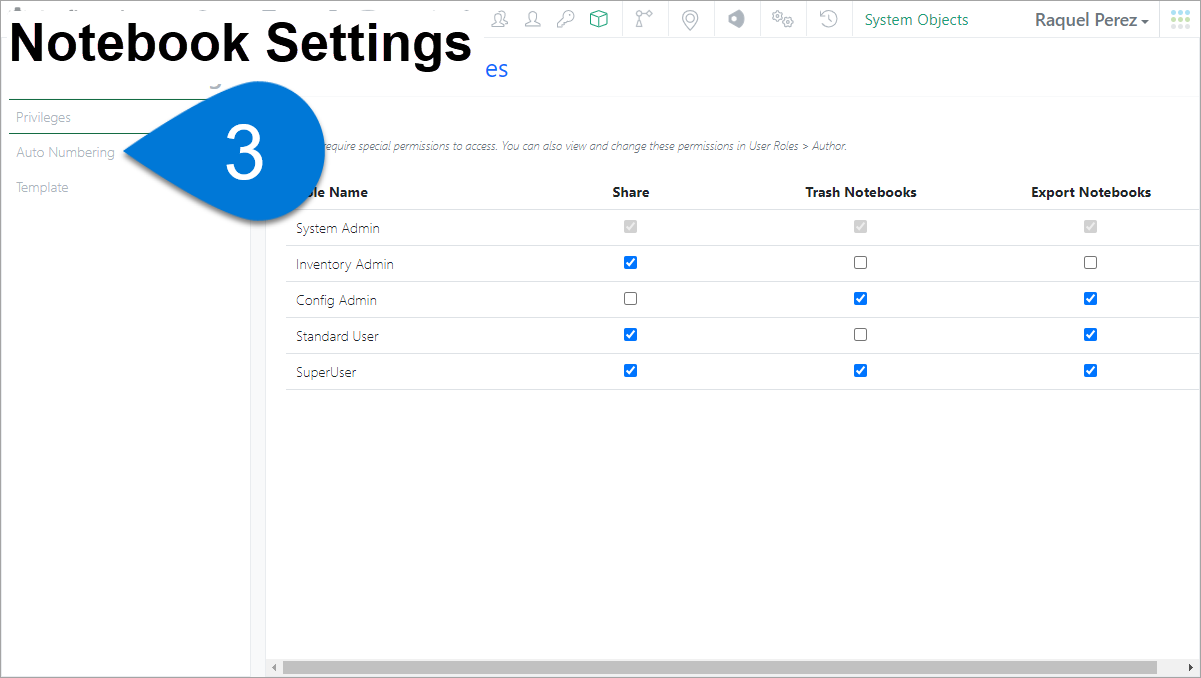This screenshot has height=678, width=1201.
Task: Uncheck Trash Notebooks for SuperUser
Action: coord(860,371)
